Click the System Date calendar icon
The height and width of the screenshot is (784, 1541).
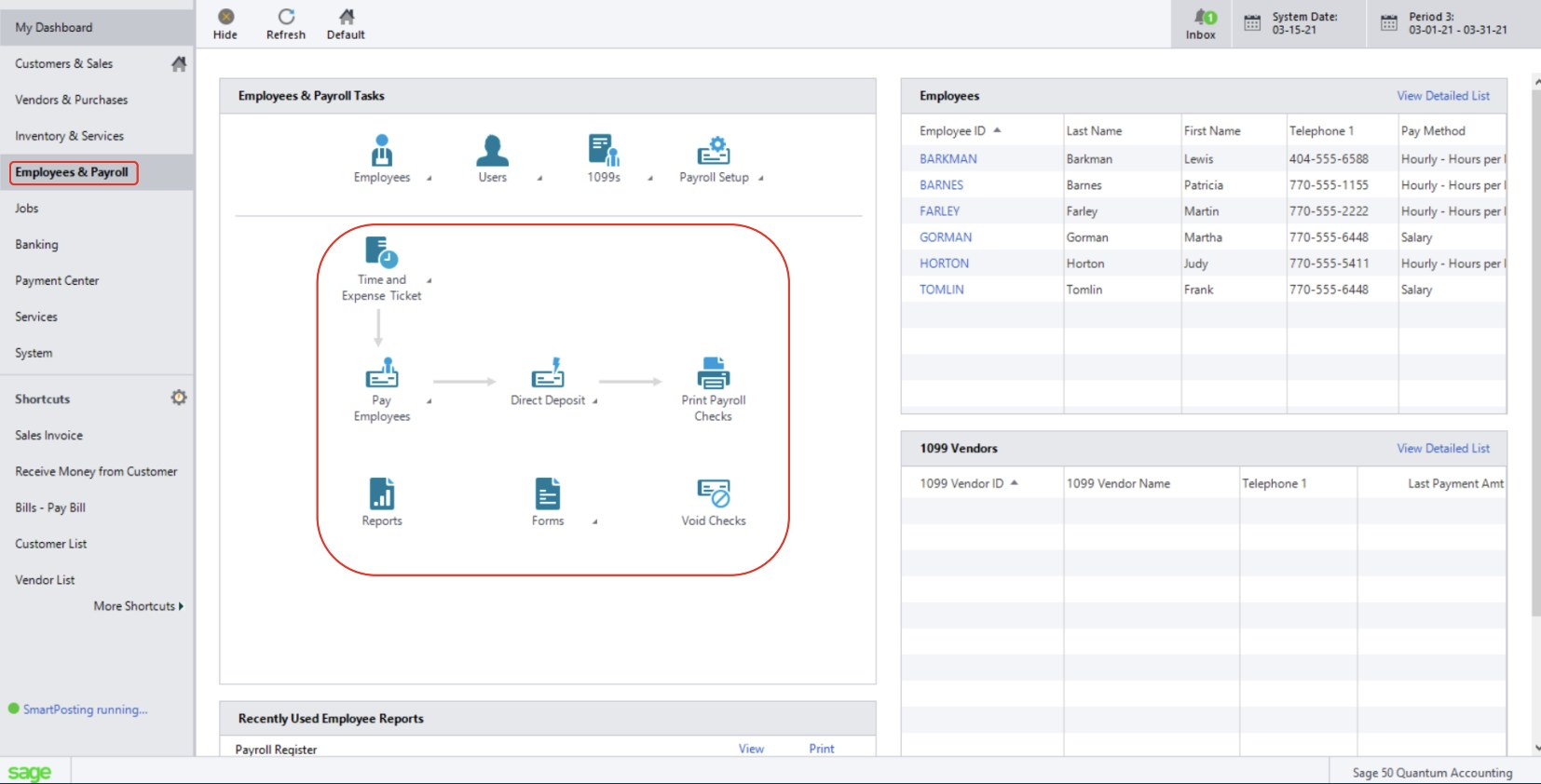click(x=1252, y=23)
